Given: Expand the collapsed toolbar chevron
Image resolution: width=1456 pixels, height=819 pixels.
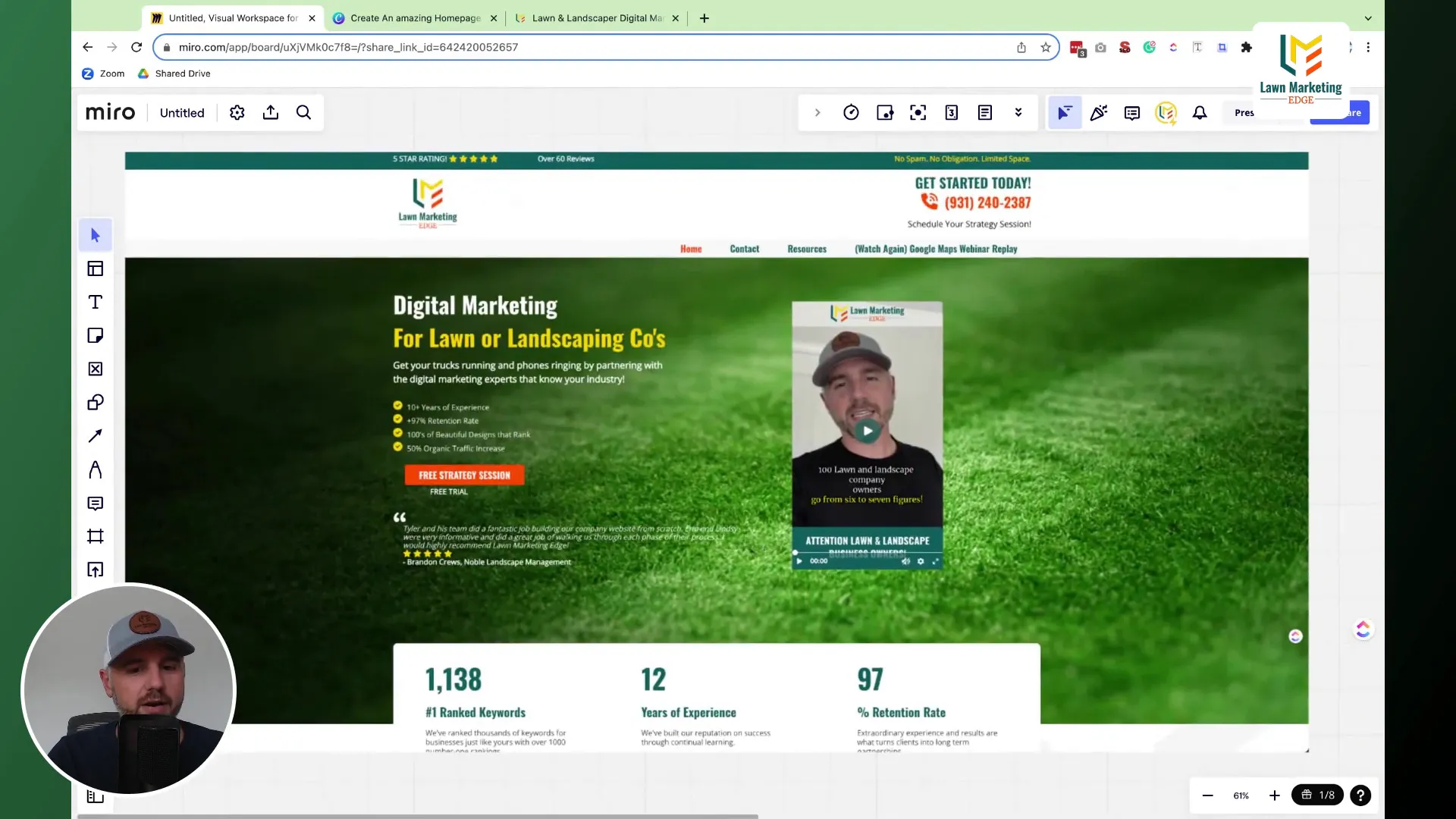Looking at the screenshot, I should click(x=817, y=112).
